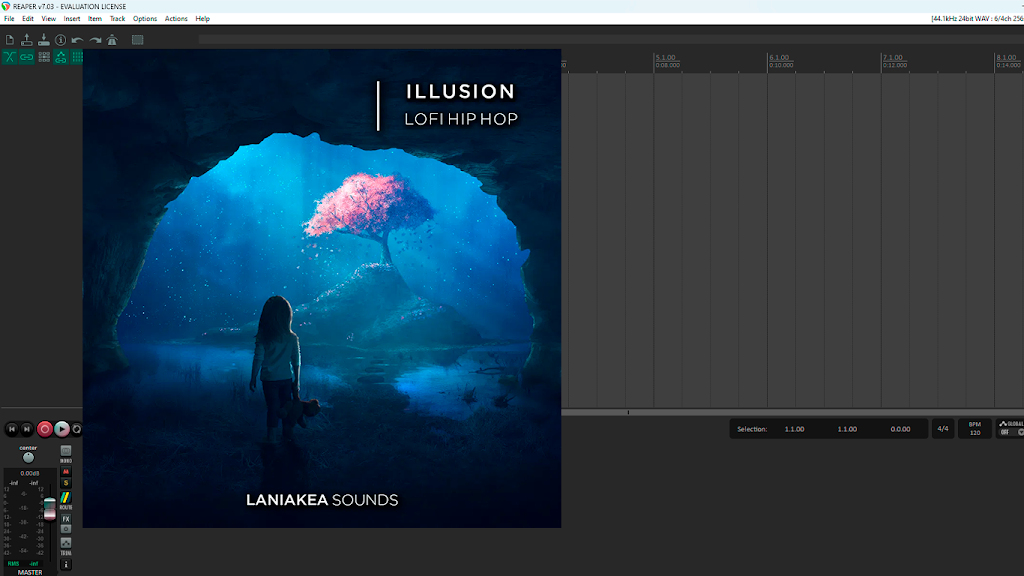Toggle the grid lines icon
Image resolution: width=1024 pixels, height=576 pixels.
[x=77, y=57]
